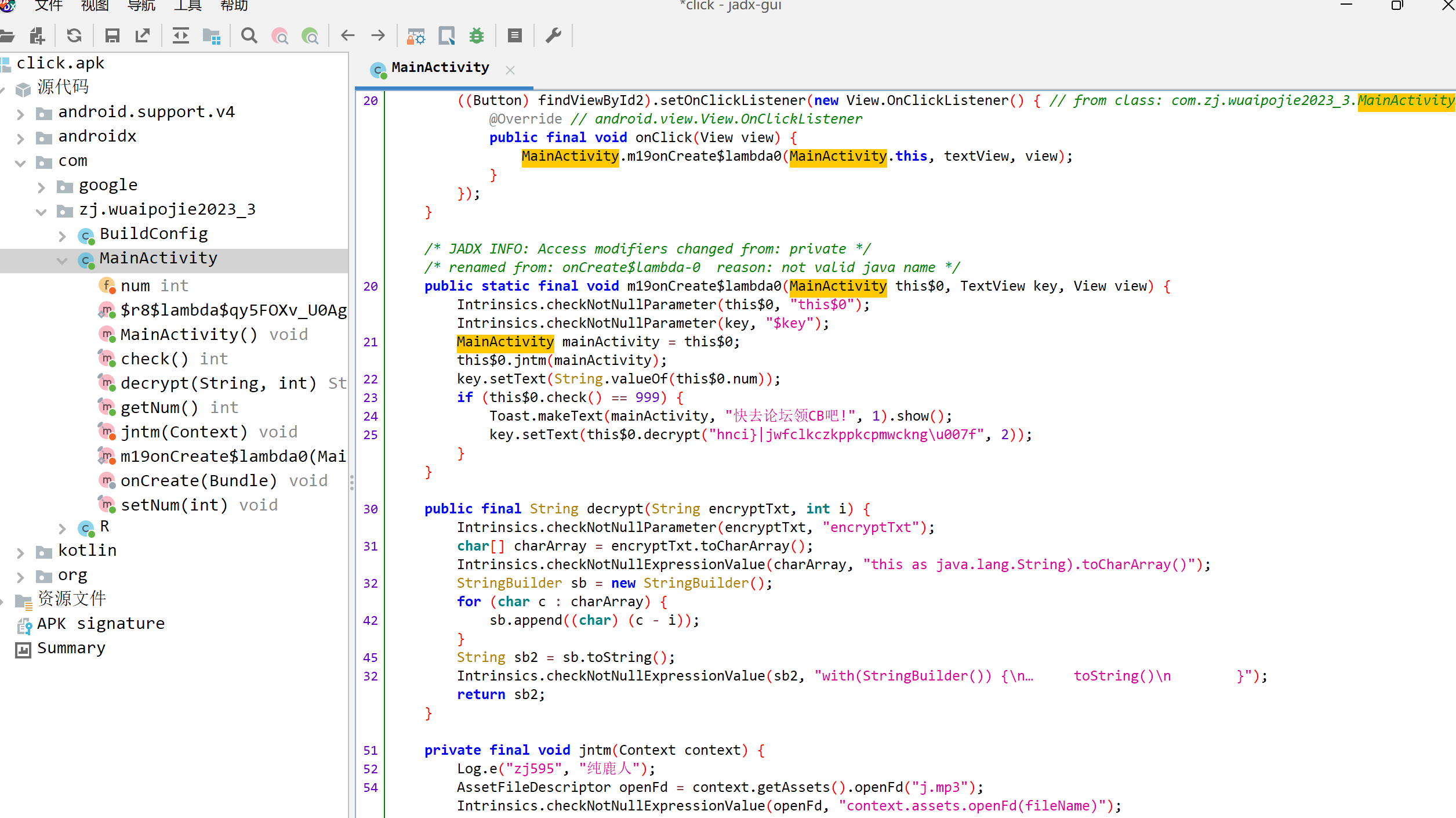This screenshot has height=818, width=1456.
Task: Toggle the Sync with editor toolbar button
Action: 180,36
